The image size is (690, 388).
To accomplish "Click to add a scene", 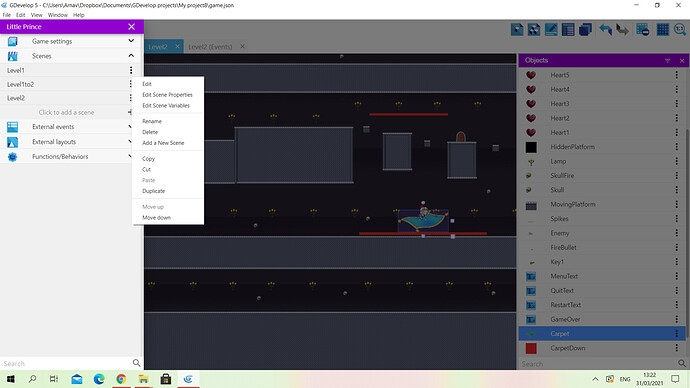I will click(66, 112).
